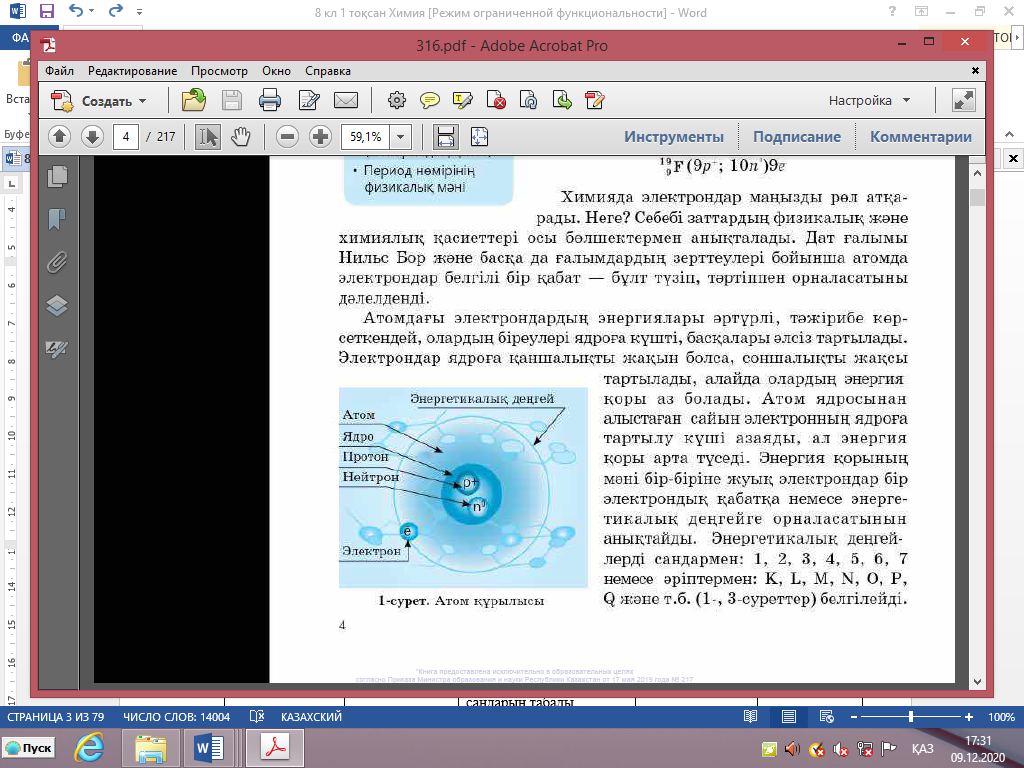The width and height of the screenshot is (1024, 768).
Task: Enable the text selection cursor tool
Action: (x=208, y=137)
